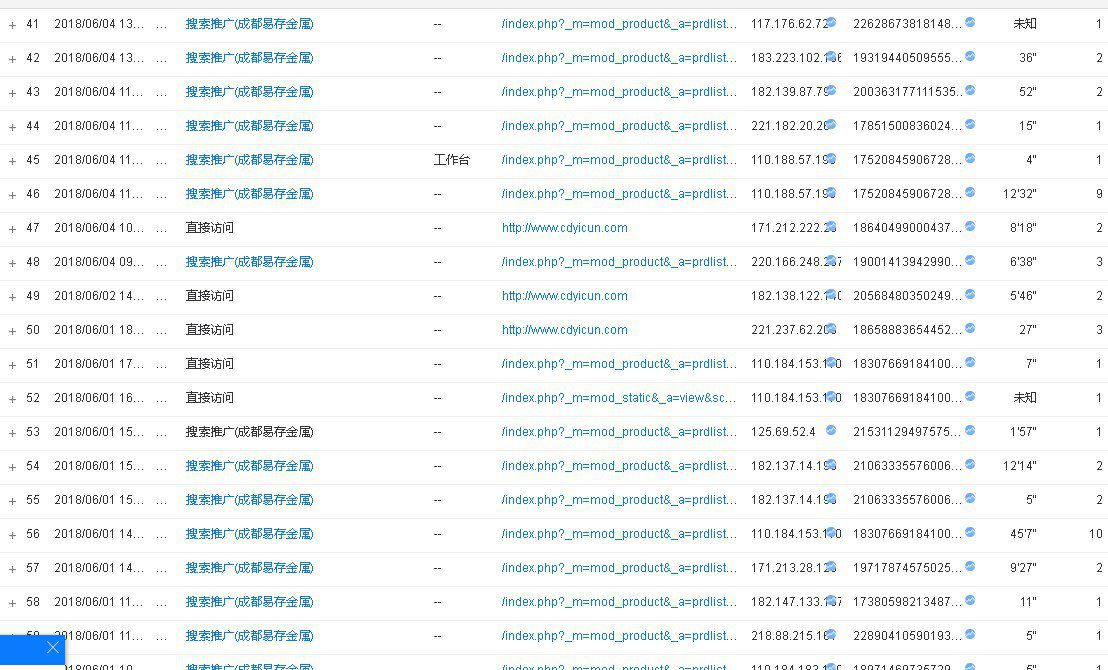Dismiss the blue popup via its X button
Viewport: 1108px width, 670px height.
click(52, 648)
